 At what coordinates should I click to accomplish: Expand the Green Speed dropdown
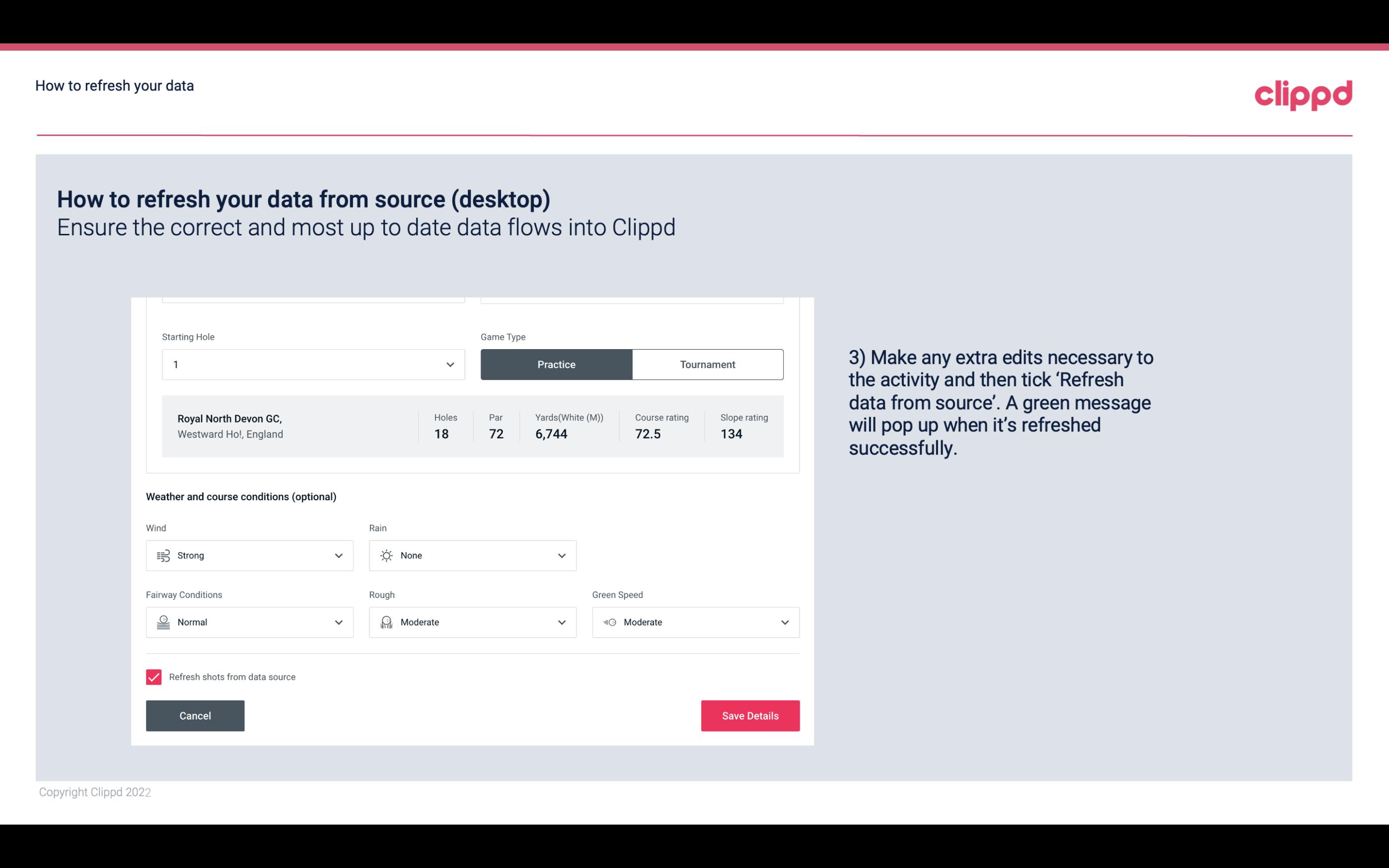[784, 622]
